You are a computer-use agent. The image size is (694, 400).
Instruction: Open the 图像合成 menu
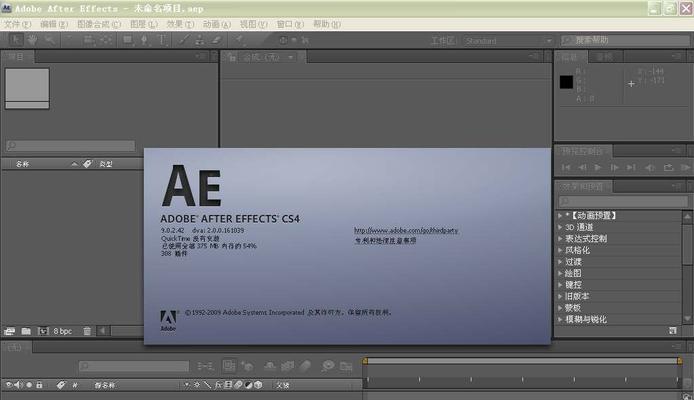[x=99, y=24]
